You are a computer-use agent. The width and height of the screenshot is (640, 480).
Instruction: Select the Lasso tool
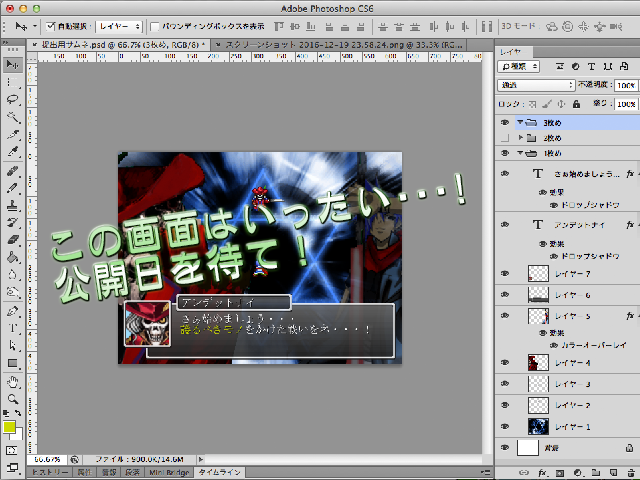tap(13, 100)
